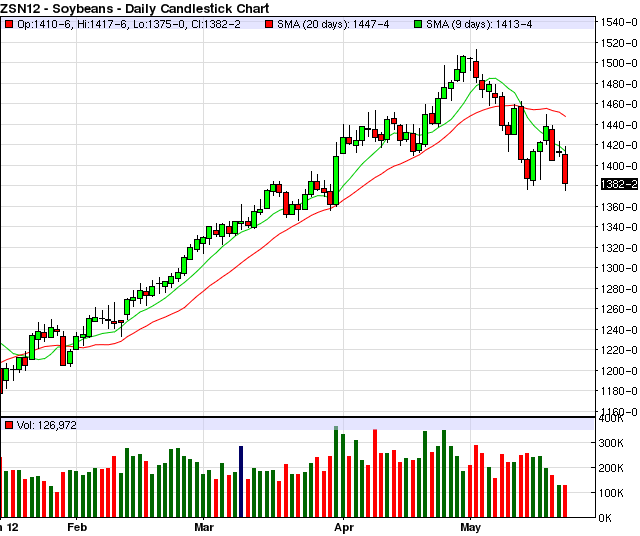Click the last red candlestick closing at 1382-2
640x536 pixels.
[565, 169]
